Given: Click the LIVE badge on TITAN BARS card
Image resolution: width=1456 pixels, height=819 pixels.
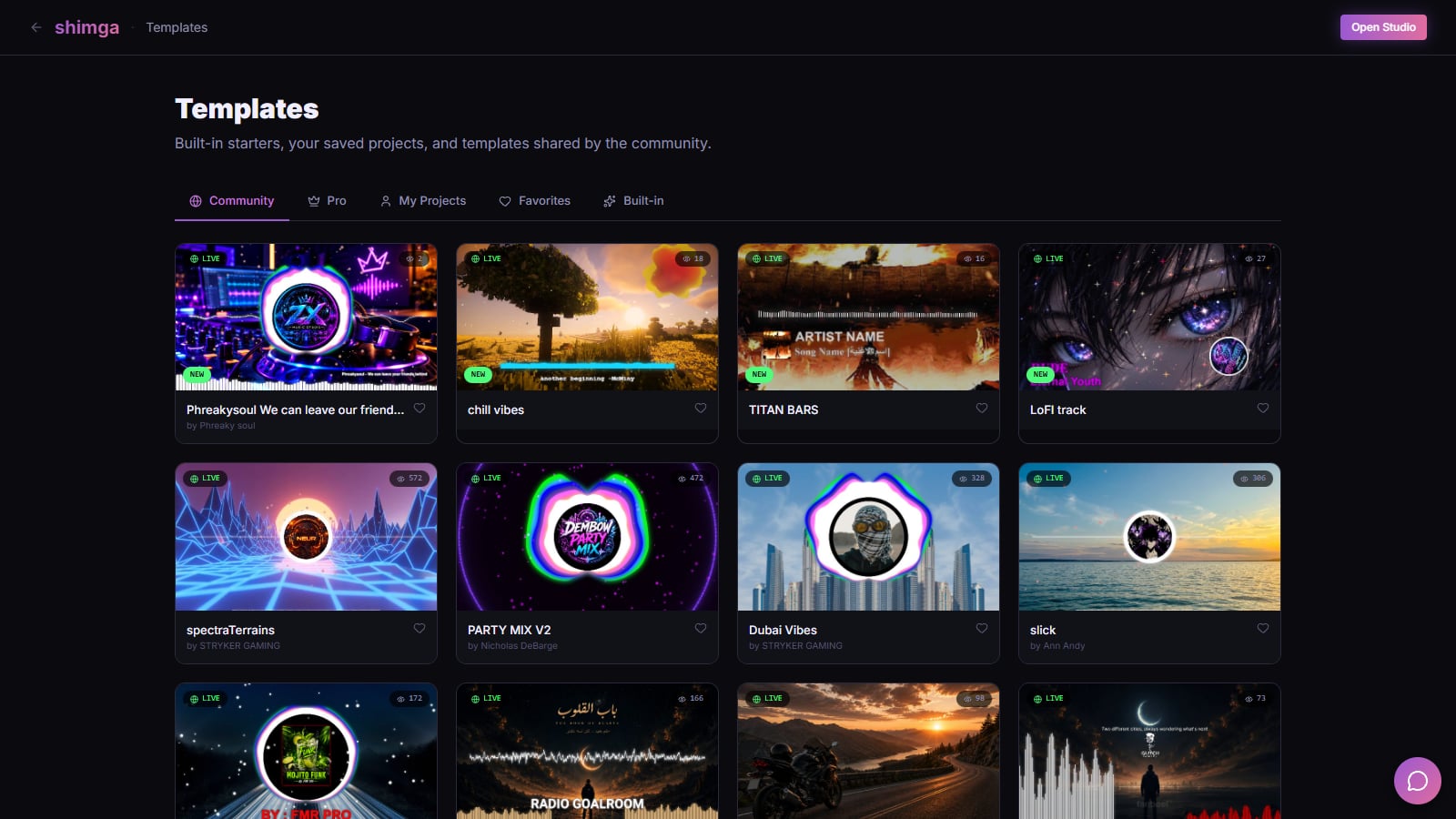Looking at the screenshot, I should click(767, 258).
